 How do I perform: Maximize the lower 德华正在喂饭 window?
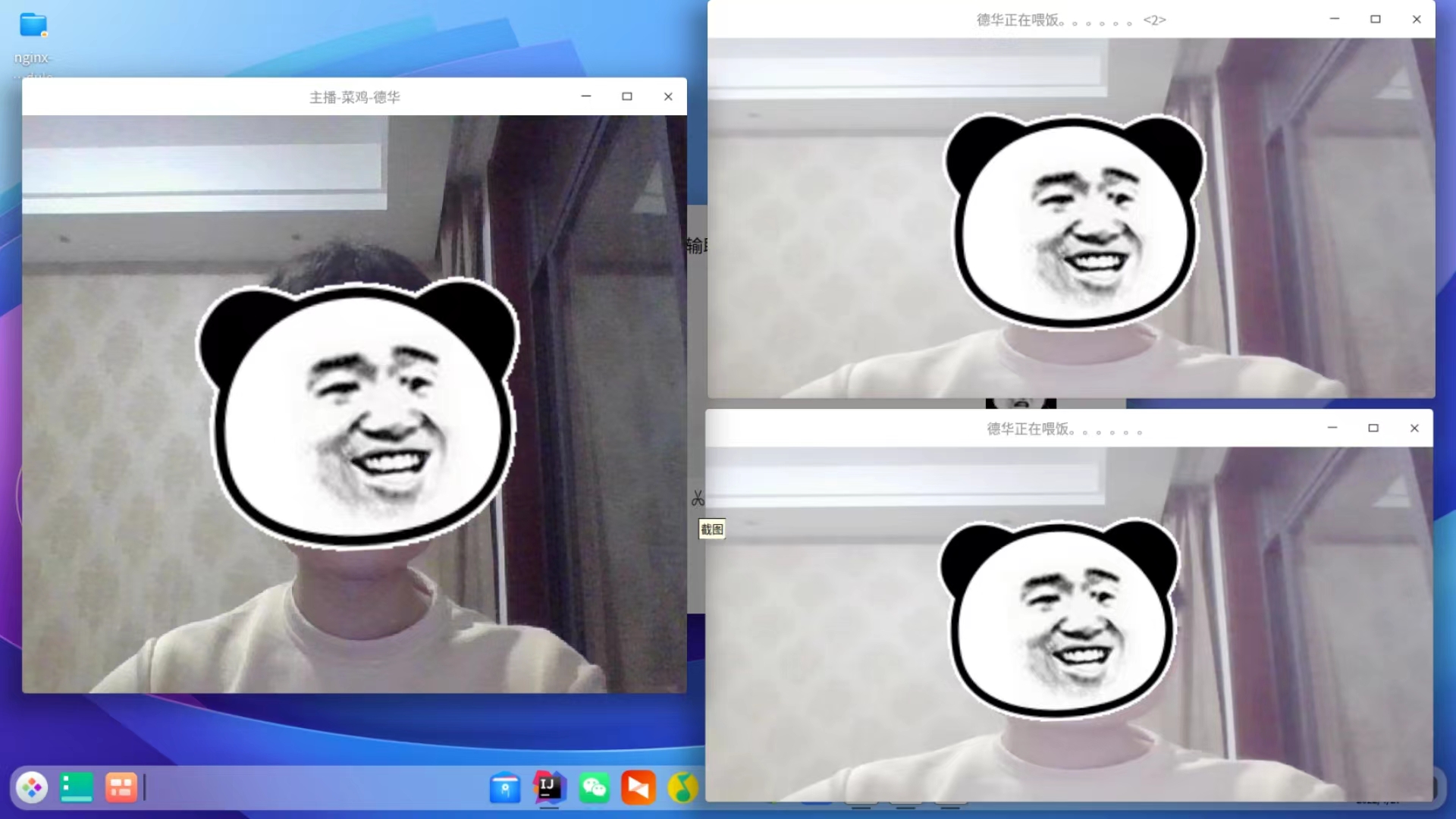pos(1373,428)
